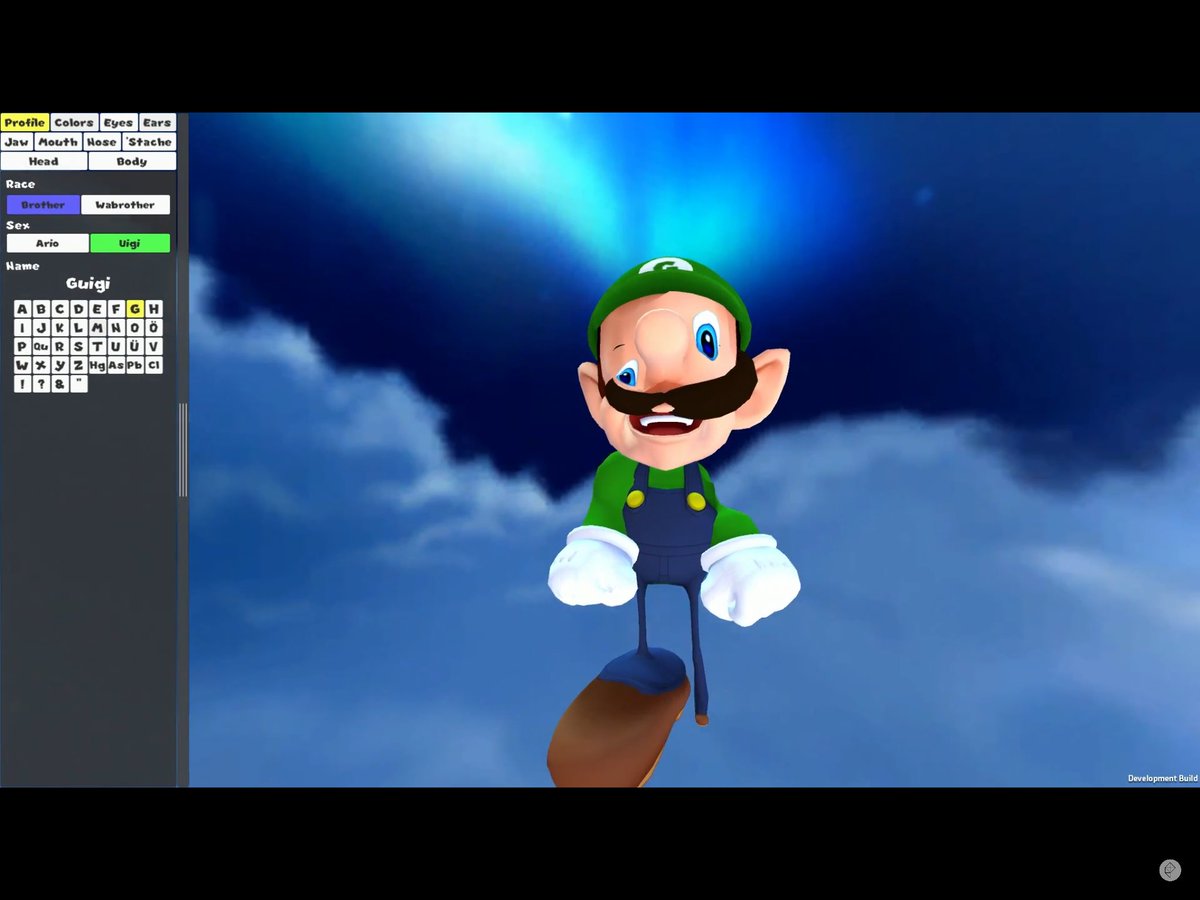The height and width of the screenshot is (900, 1200).
Task: Choose Ario for sex
Action: (47, 243)
